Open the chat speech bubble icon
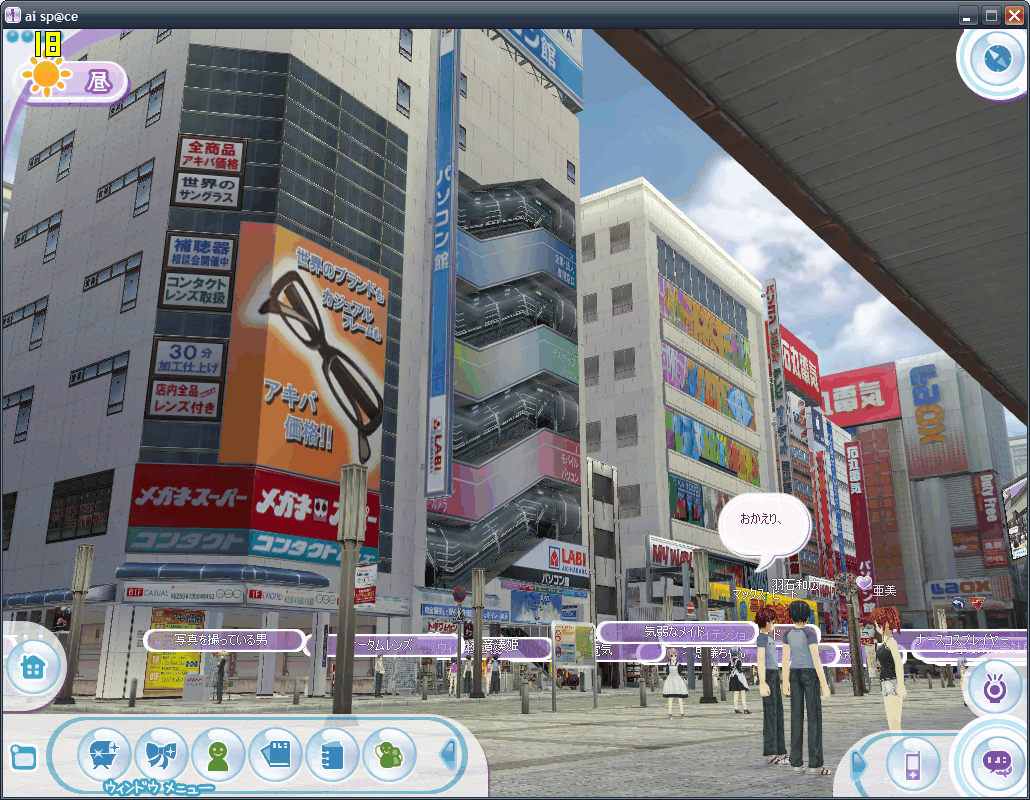Screen dimensions: 1030x800 pyautogui.click(x=998, y=763)
